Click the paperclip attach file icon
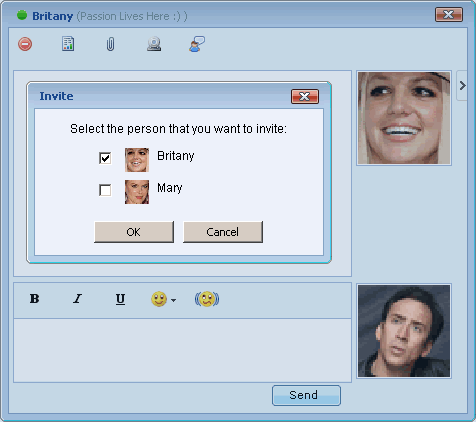This screenshot has height=422, width=476. coord(110,44)
